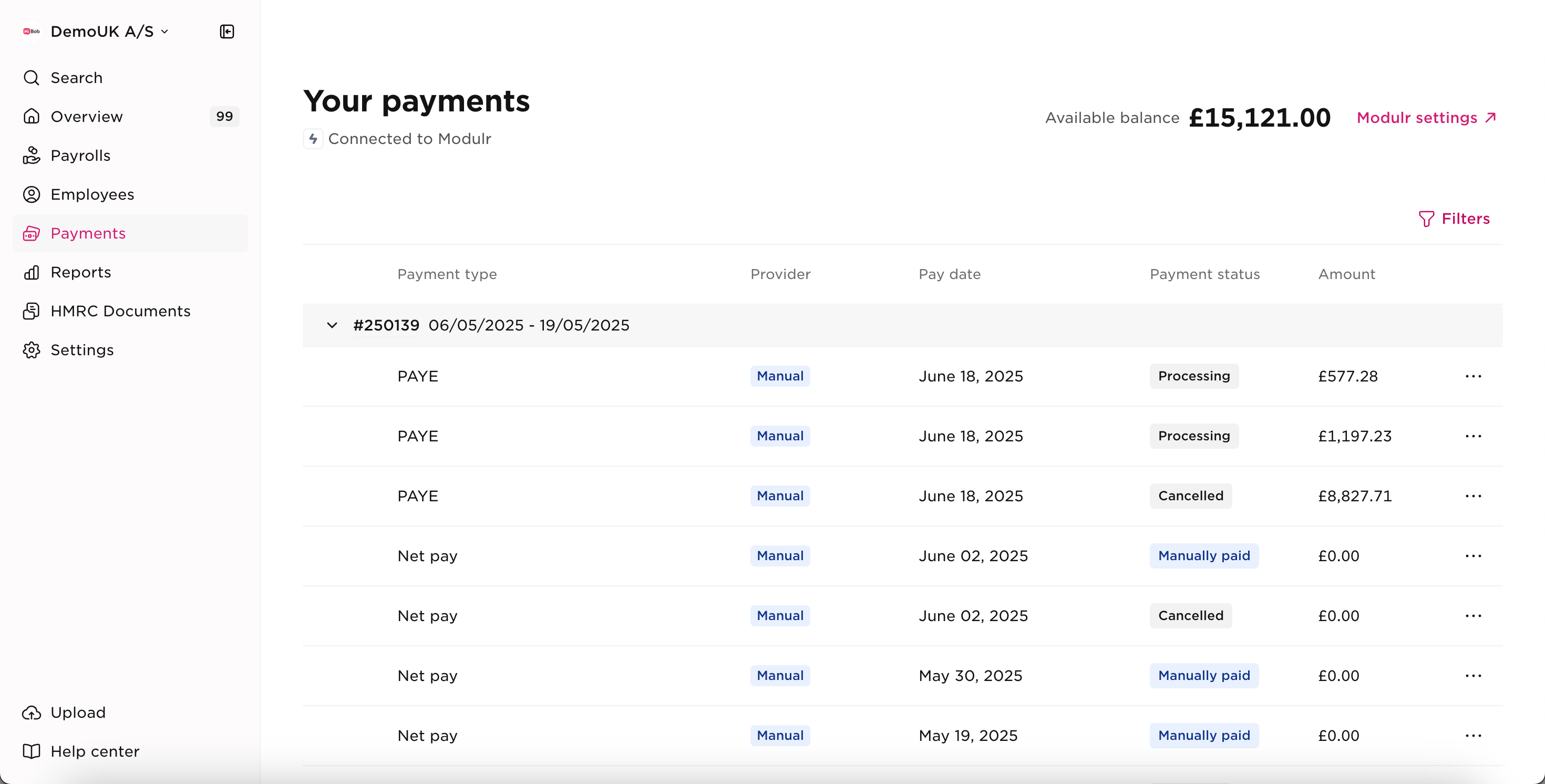
Task: Click the 99 badge next to Overview
Action: click(224, 116)
